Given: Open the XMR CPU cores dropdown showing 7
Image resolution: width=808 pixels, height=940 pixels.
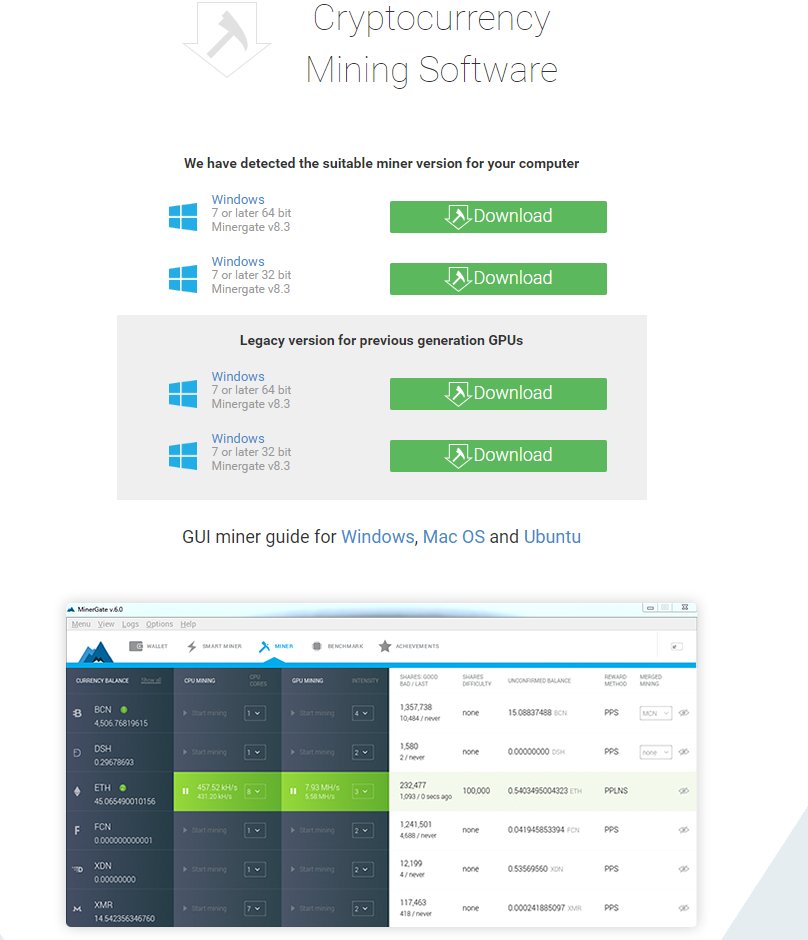Looking at the screenshot, I should click(255, 909).
